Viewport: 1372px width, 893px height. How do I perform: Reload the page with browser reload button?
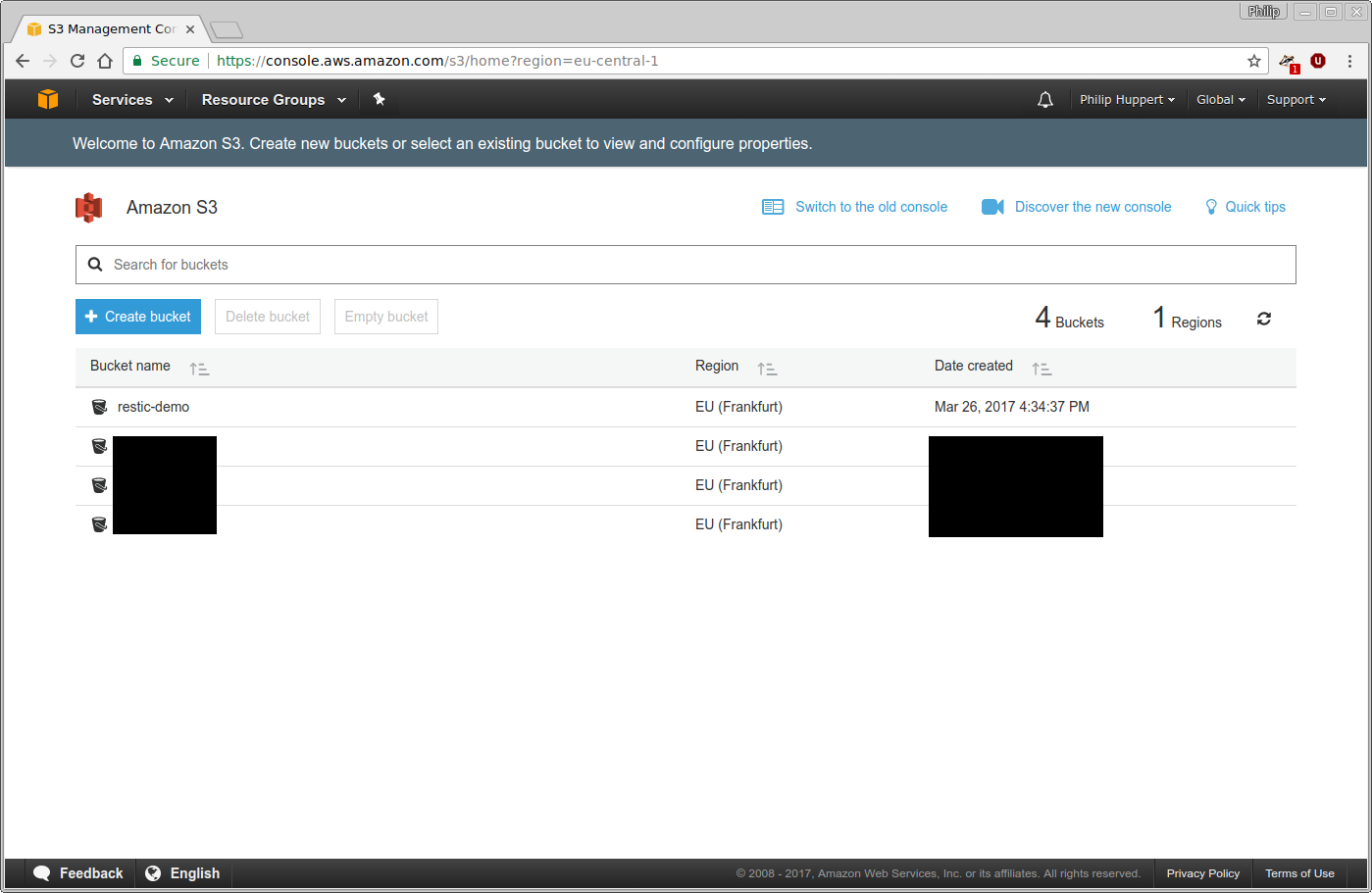tap(77, 61)
